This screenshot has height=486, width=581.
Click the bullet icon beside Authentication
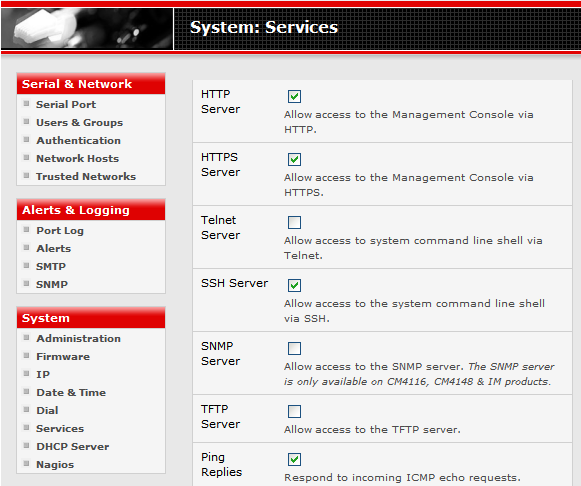pos(26,139)
